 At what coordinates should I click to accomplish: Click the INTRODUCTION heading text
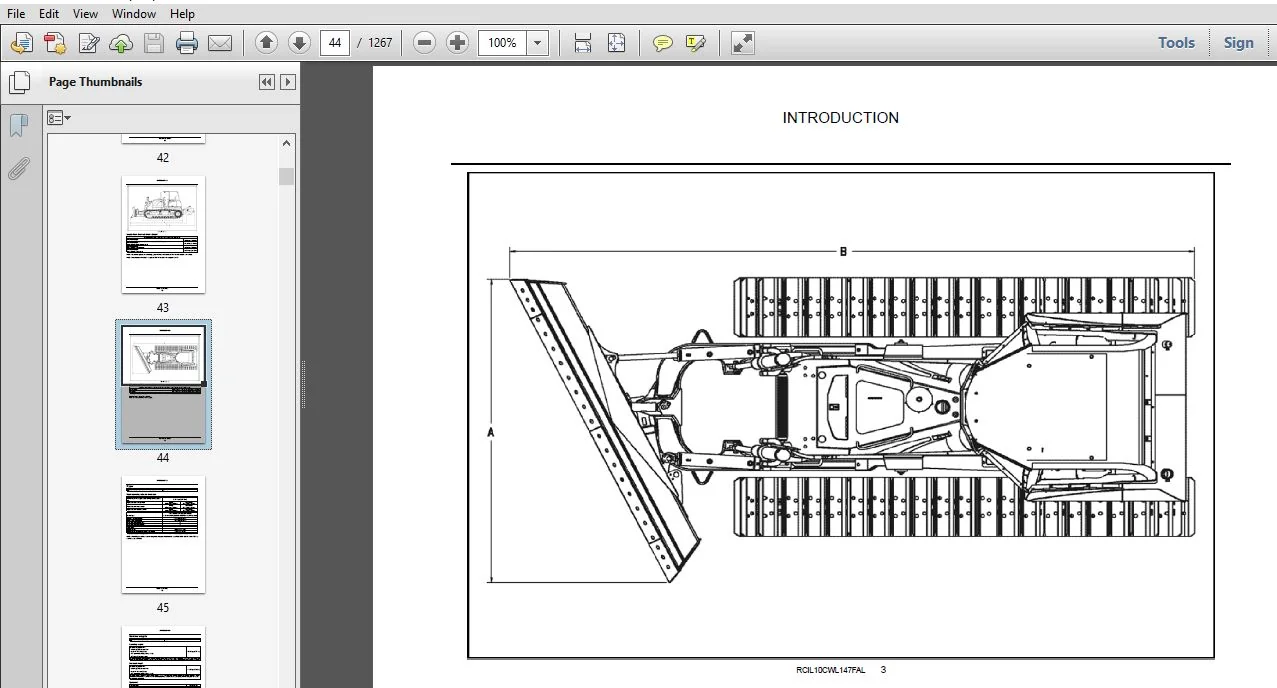(x=840, y=118)
